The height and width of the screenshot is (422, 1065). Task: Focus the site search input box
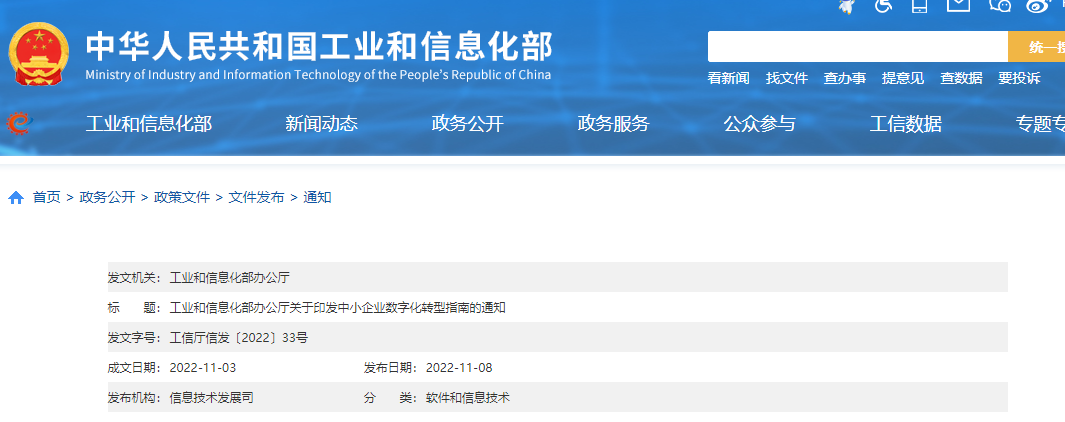pyautogui.click(x=857, y=46)
